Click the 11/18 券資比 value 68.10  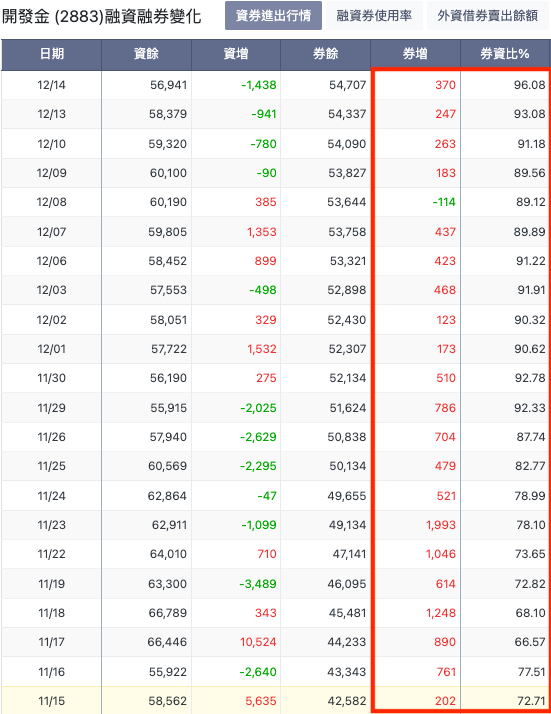point(531,613)
